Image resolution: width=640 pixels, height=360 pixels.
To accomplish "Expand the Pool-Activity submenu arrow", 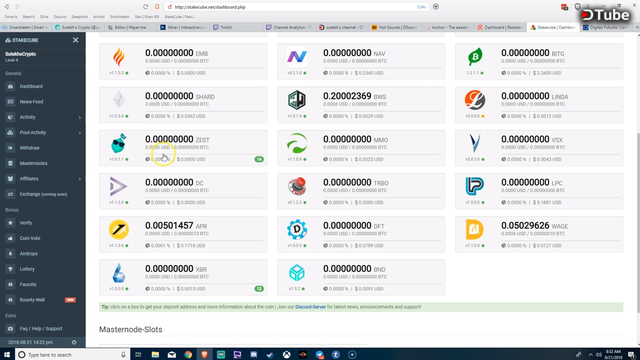I will pyautogui.click(x=80, y=133).
